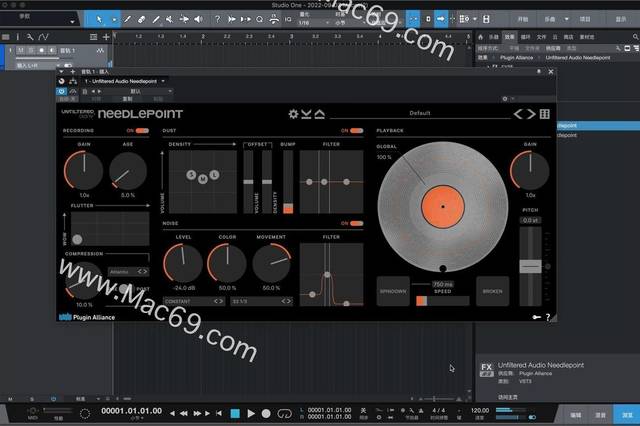Open Needlepoint preset browser grid icon
The width and height of the screenshot is (640, 426).
[545, 114]
